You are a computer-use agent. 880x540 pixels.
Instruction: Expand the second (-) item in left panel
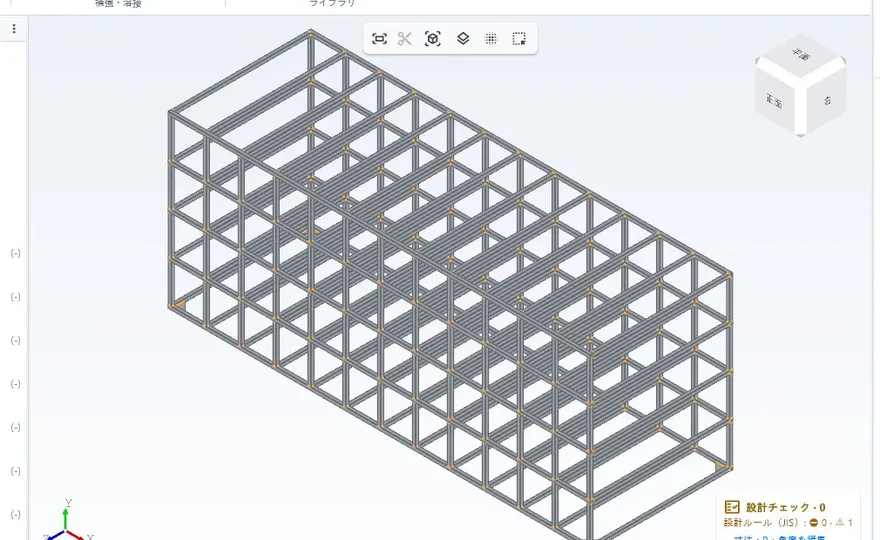16,297
